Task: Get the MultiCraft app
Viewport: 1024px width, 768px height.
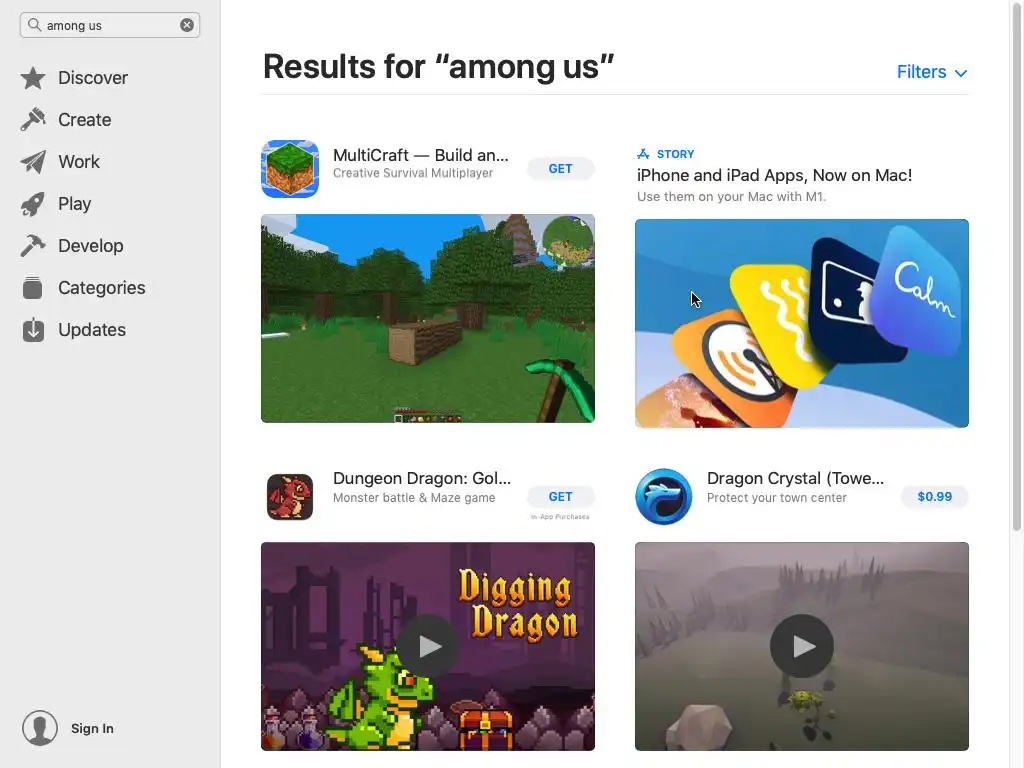Action: 560,168
